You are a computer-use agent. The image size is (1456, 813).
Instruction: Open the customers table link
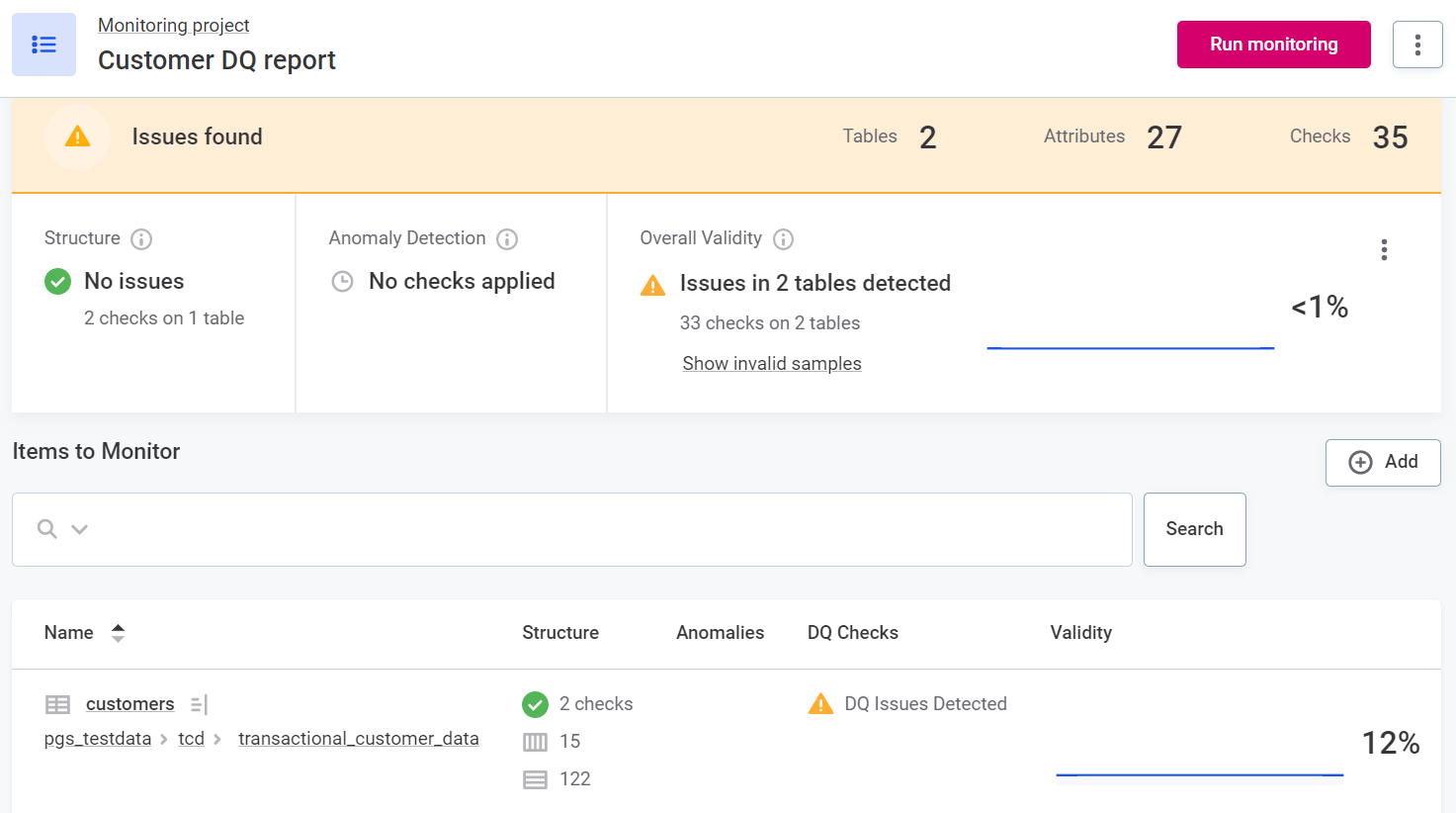pos(129,704)
